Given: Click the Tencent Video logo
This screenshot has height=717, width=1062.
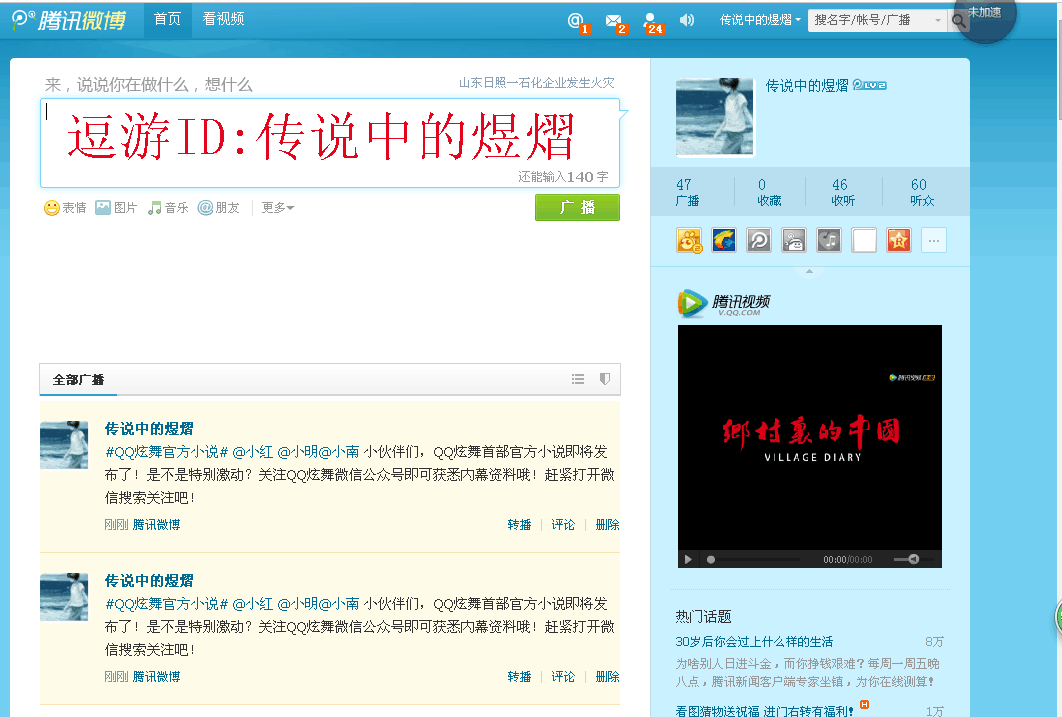Looking at the screenshot, I should pyautogui.click(x=724, y=303).
